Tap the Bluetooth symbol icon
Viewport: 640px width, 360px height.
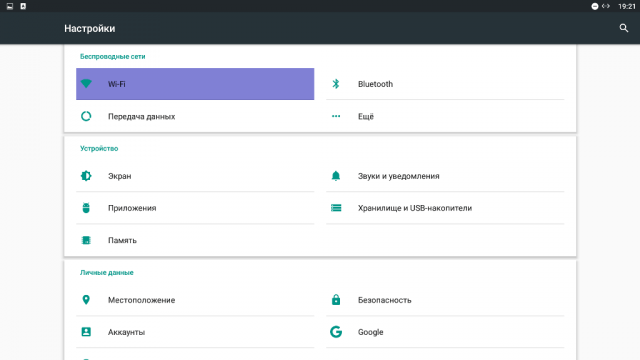336,84
